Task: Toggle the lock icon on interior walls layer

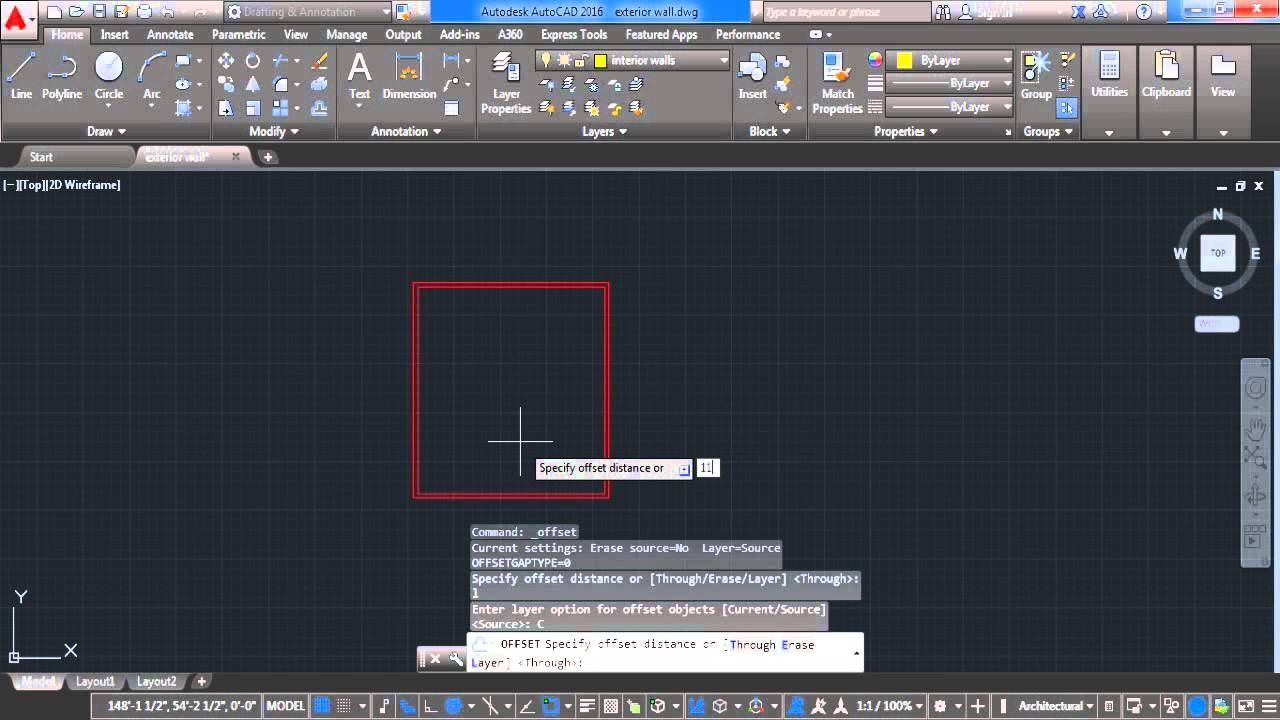Action: click(x=581, y=61)
